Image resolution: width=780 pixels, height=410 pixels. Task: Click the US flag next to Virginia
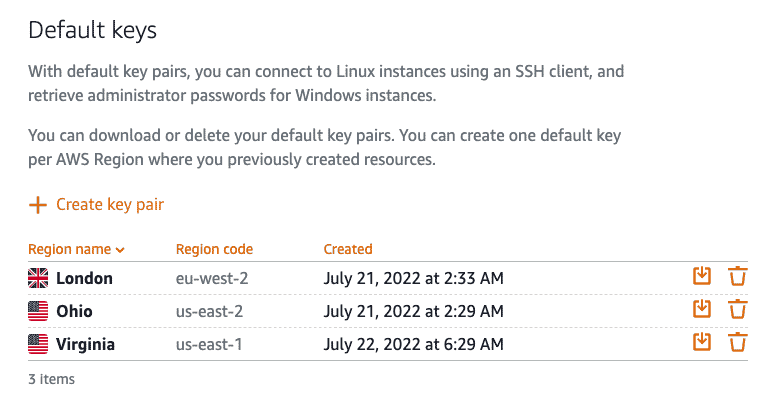tap(38, 344)
